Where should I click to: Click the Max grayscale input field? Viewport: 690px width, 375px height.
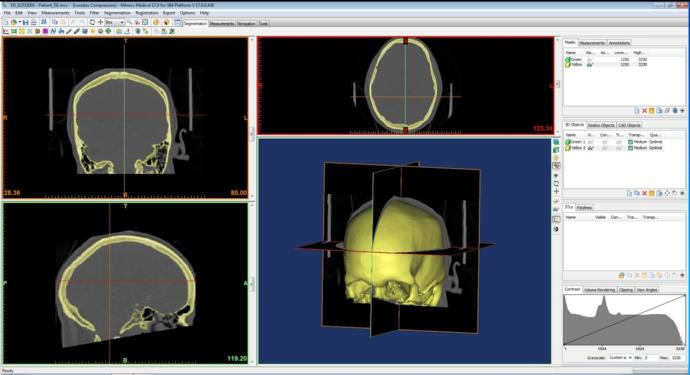tap(678, 358)
